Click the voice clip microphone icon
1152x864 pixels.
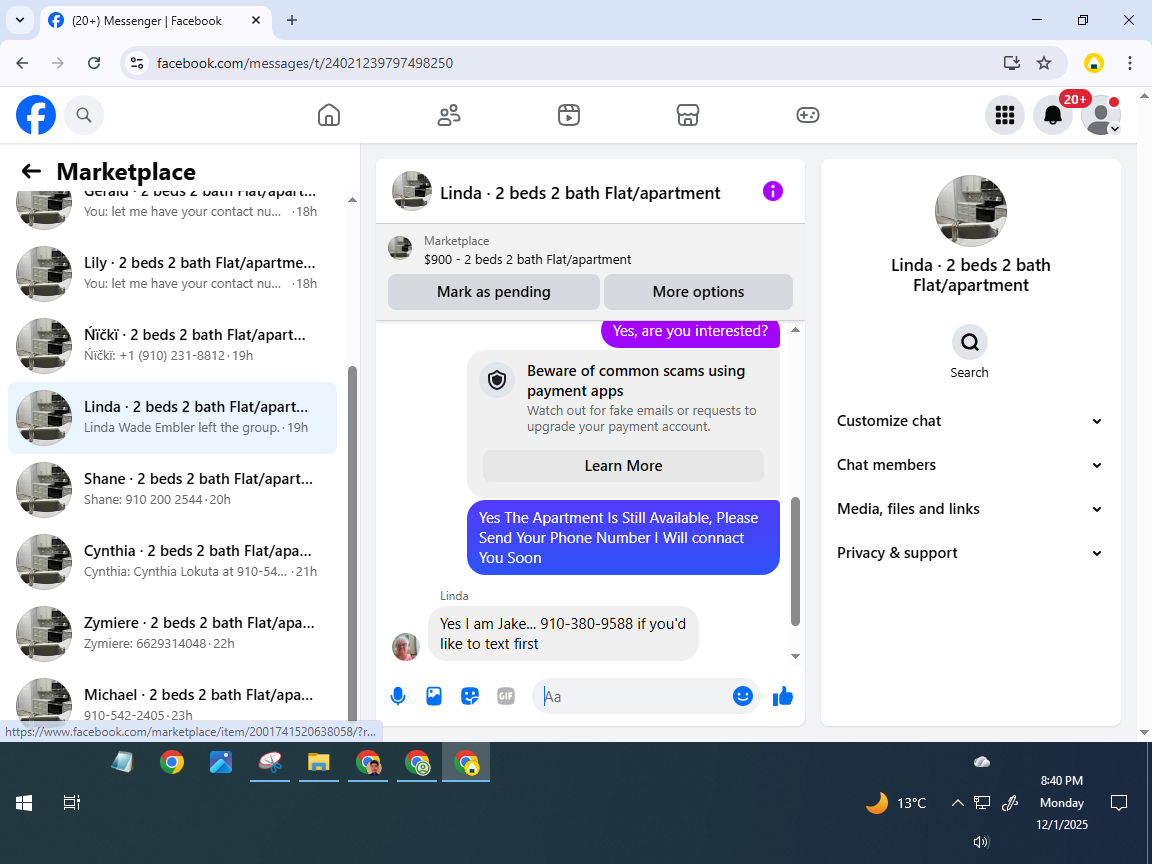coord(397,696)
